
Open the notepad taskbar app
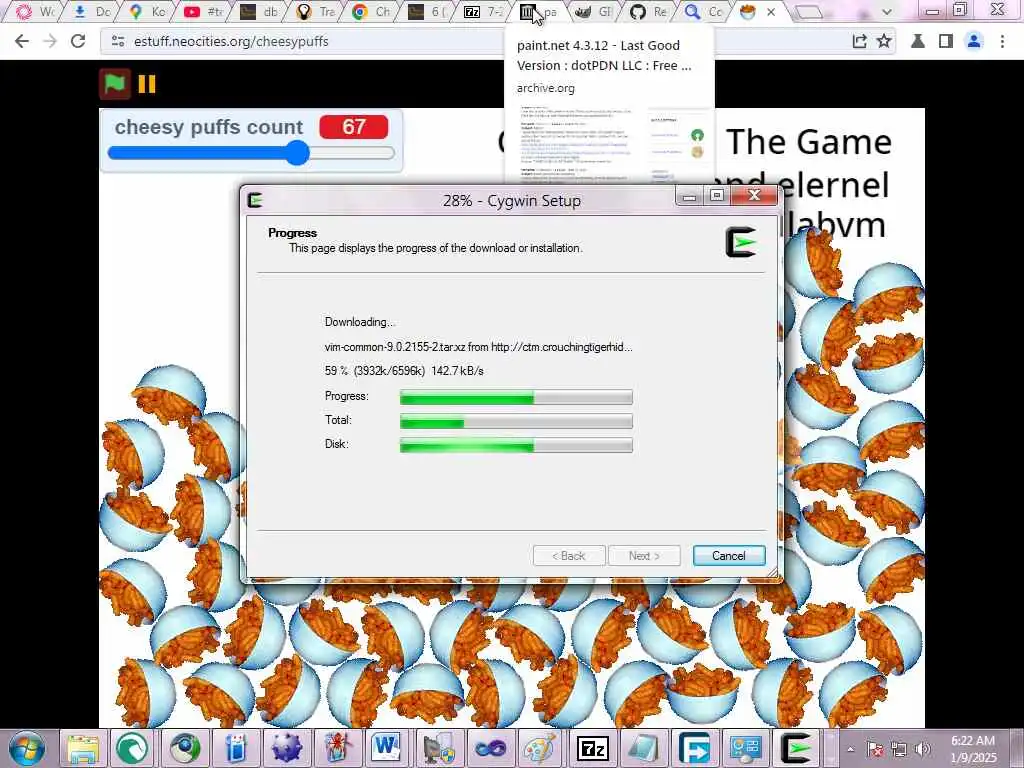(644, 748)
